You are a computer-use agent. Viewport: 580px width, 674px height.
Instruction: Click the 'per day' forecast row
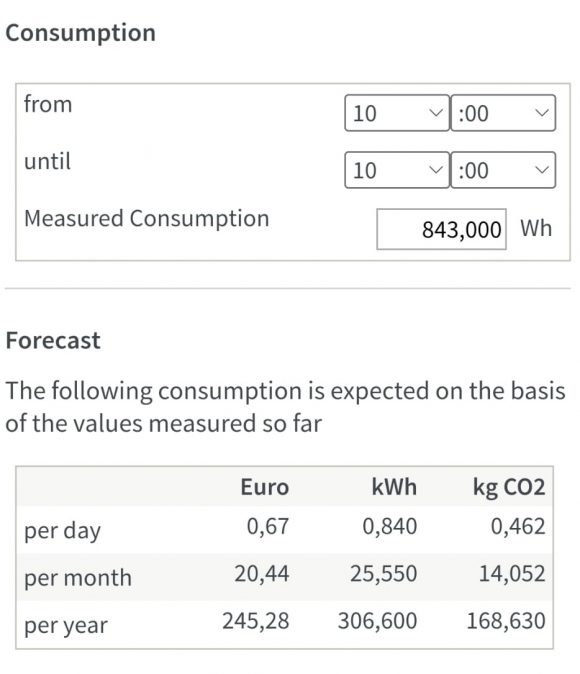coord(285,530)
